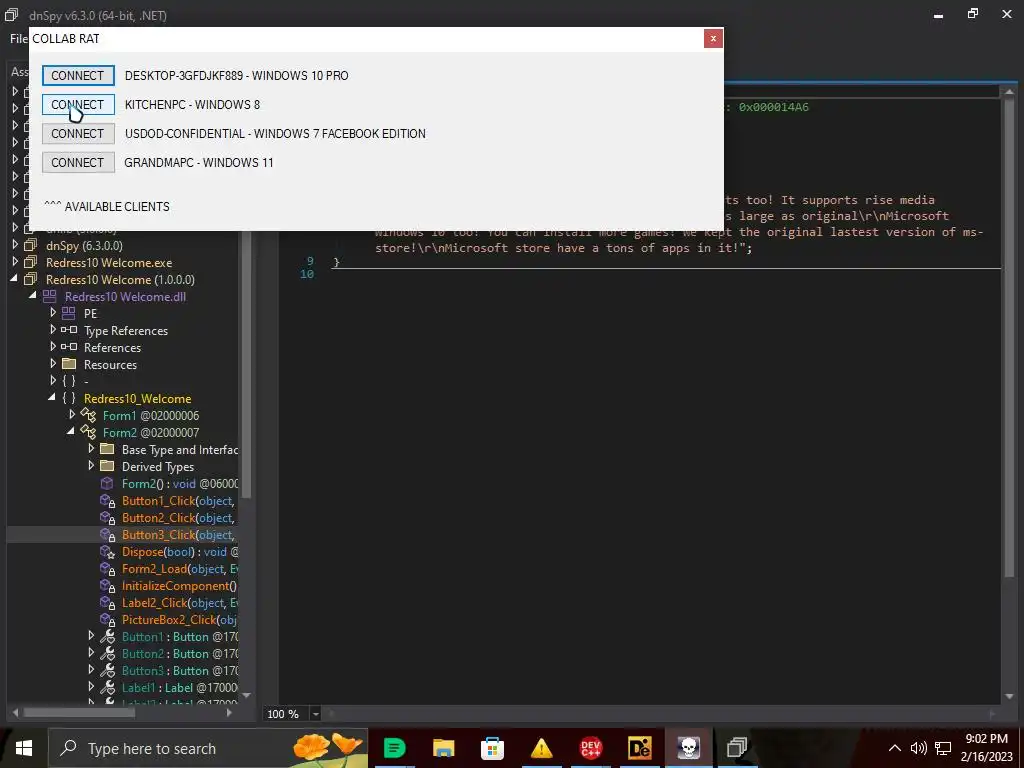Select dnSpy (6.3.0.0) assembly icon
Viewport: 1024px width, 768px height.
point(31,246)
